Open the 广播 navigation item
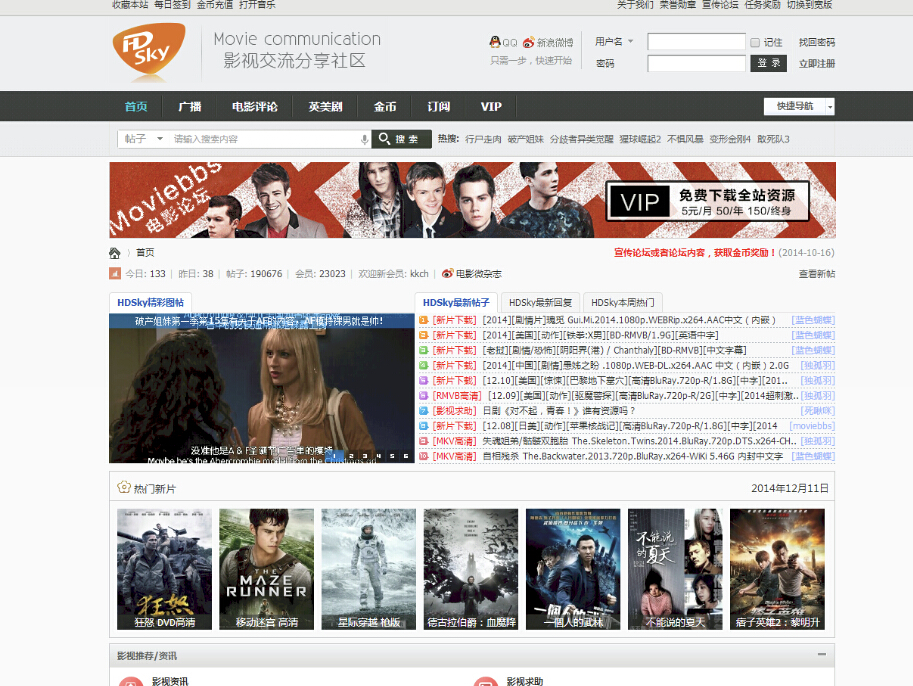 pyautogui.click(x=190, y=107)
